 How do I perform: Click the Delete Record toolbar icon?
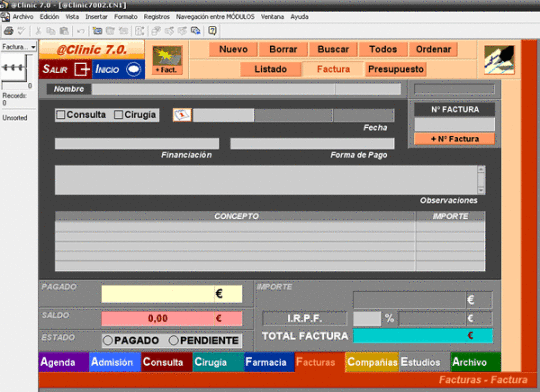[123, 31]
